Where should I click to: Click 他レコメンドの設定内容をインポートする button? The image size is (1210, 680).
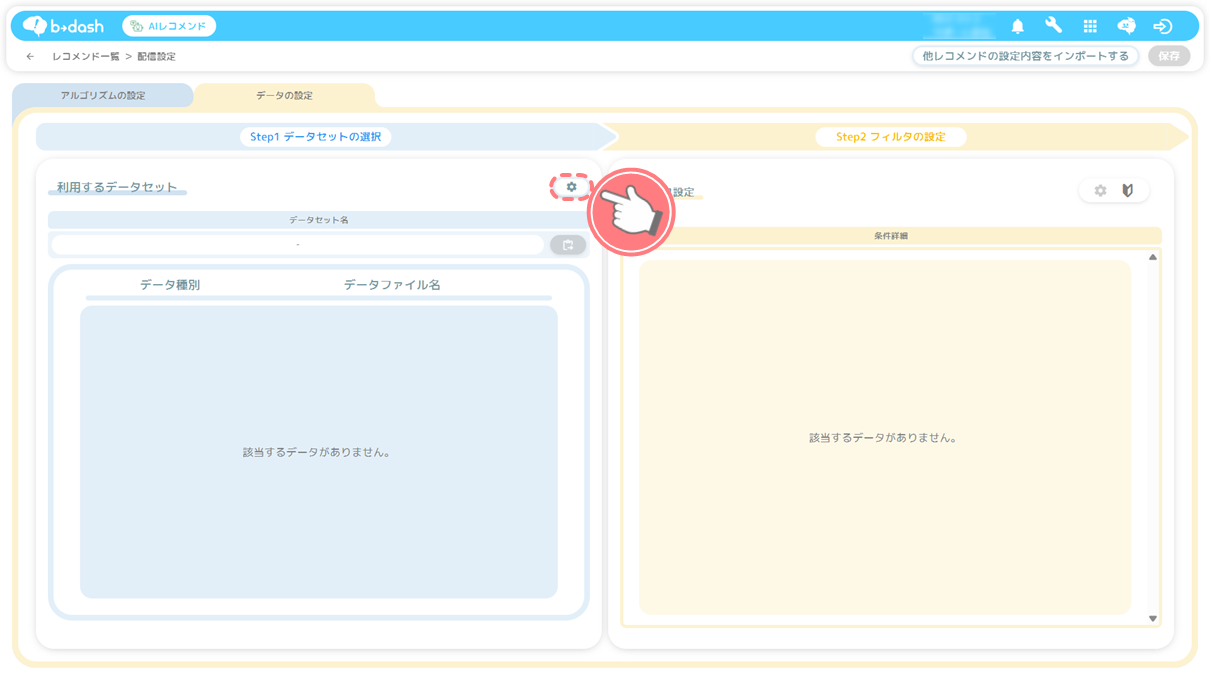click(x=1025, y=56)
